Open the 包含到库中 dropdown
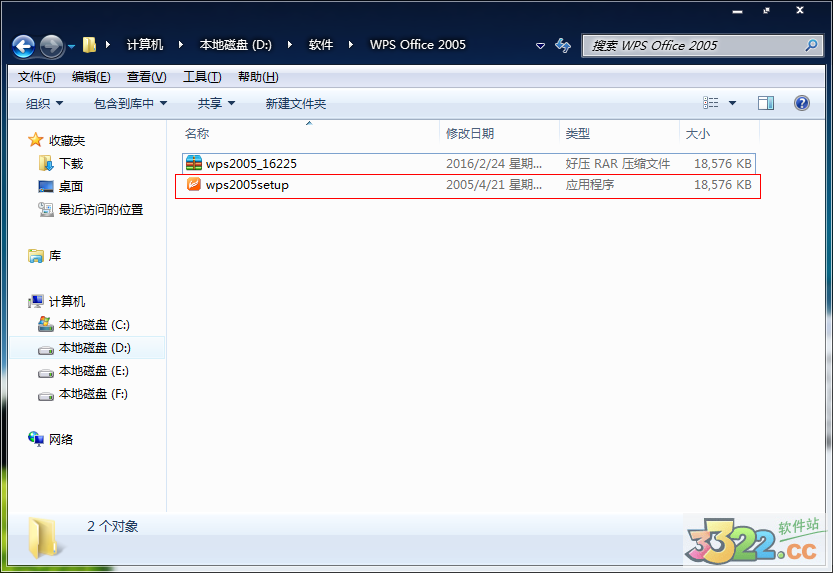 130,104
